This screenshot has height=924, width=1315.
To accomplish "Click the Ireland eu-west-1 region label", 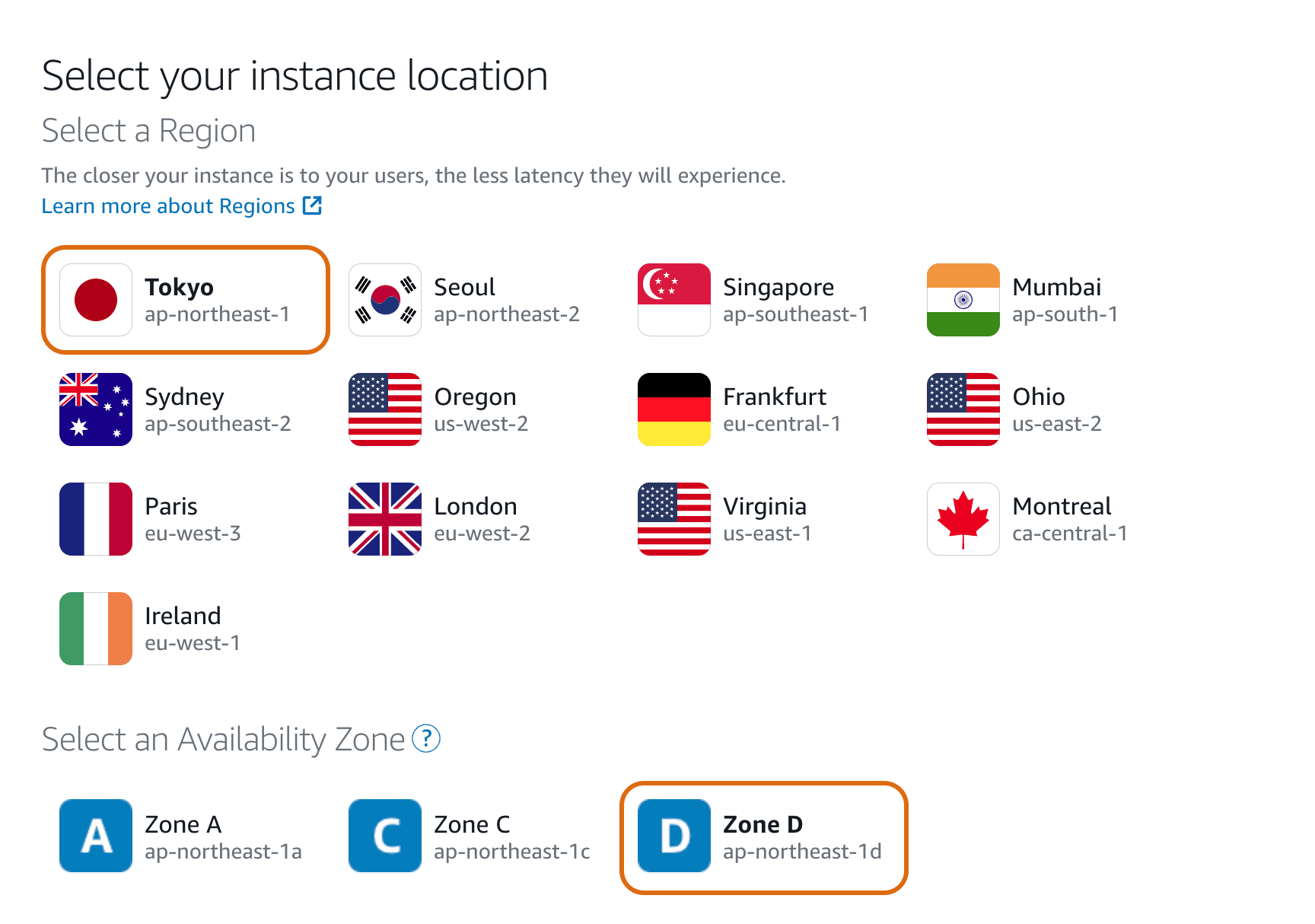I will point(193,629).
